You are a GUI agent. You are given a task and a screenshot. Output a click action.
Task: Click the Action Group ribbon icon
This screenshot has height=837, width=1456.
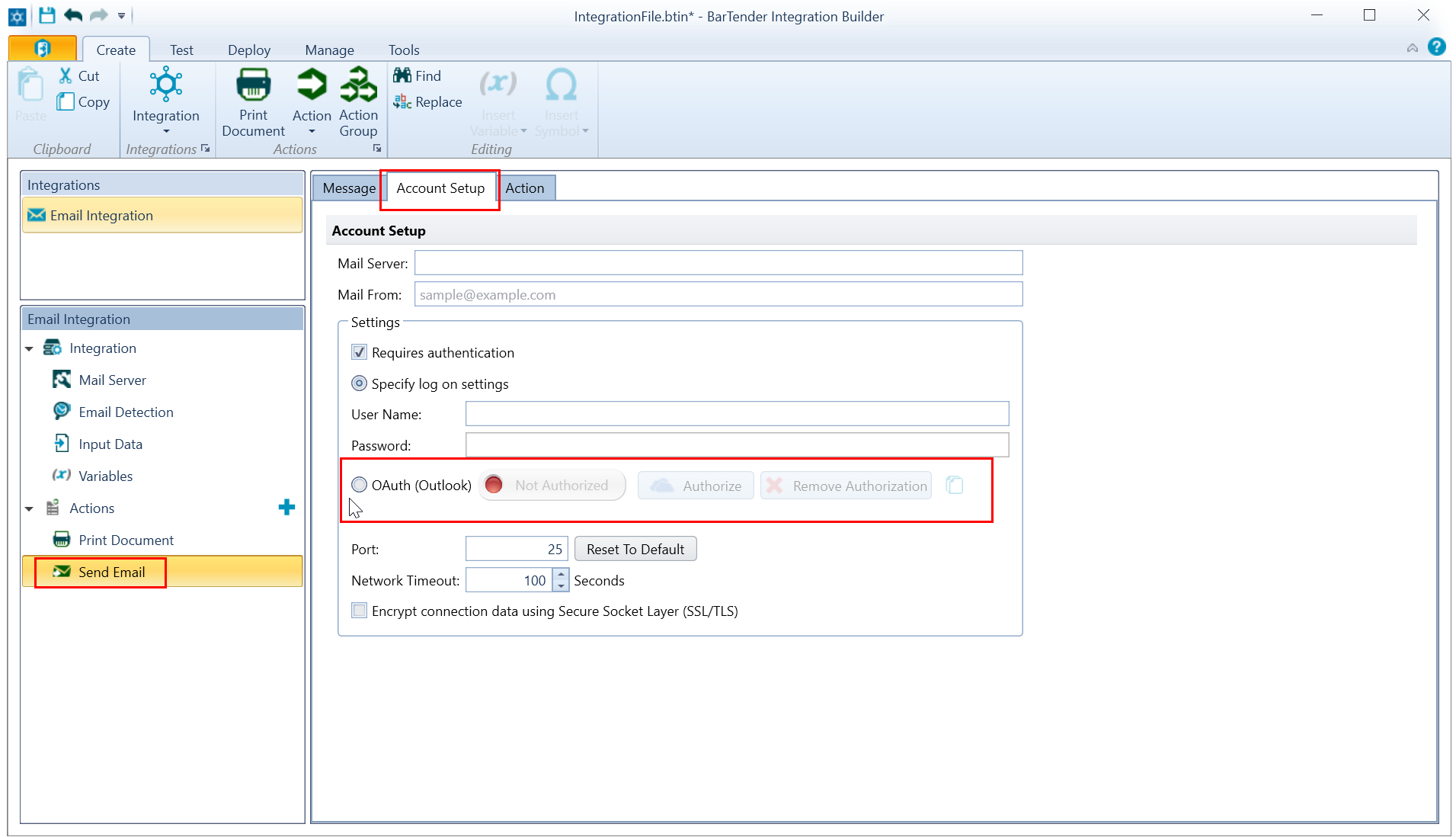click(358, 85)
